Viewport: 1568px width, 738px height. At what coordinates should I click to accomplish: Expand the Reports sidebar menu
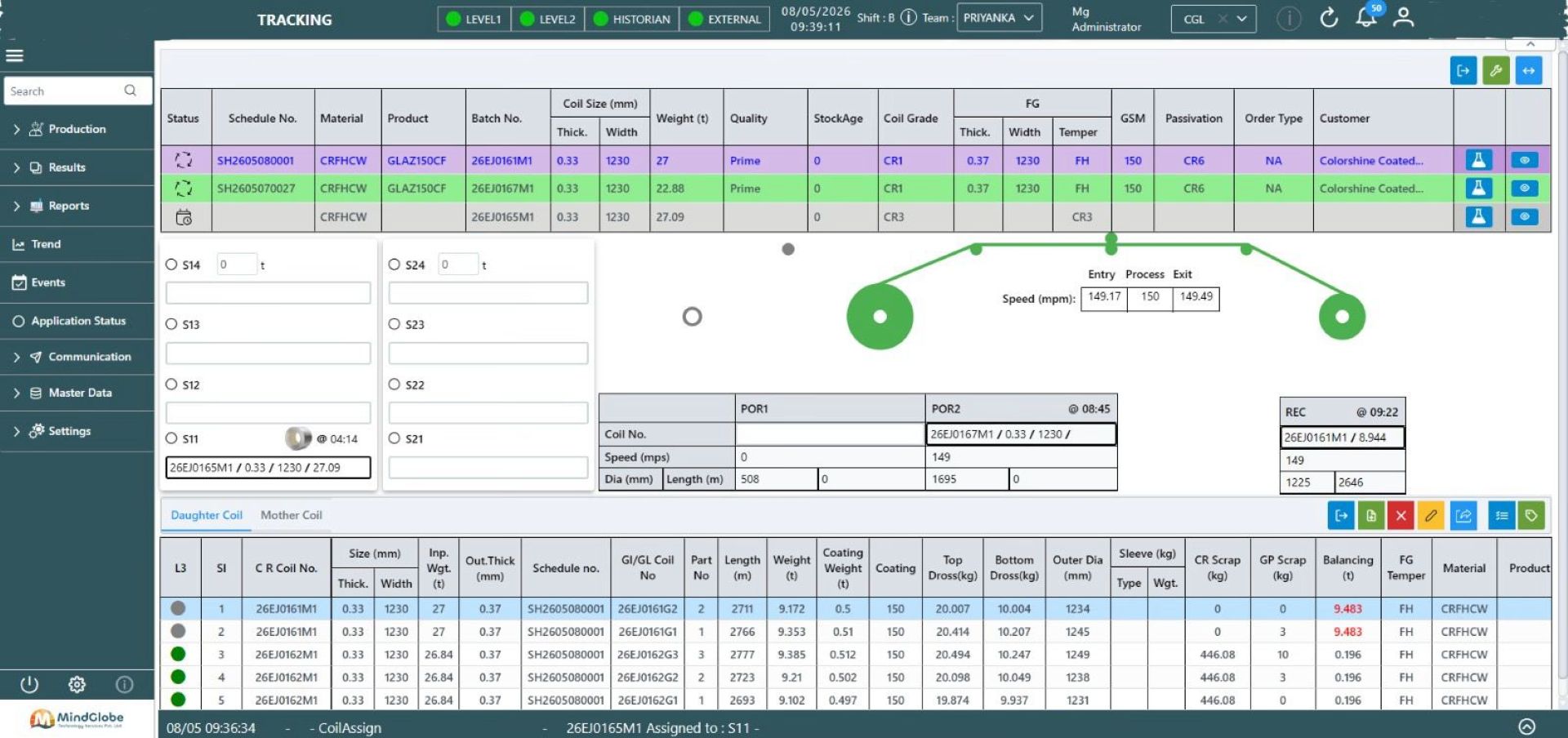pos(77,206)
